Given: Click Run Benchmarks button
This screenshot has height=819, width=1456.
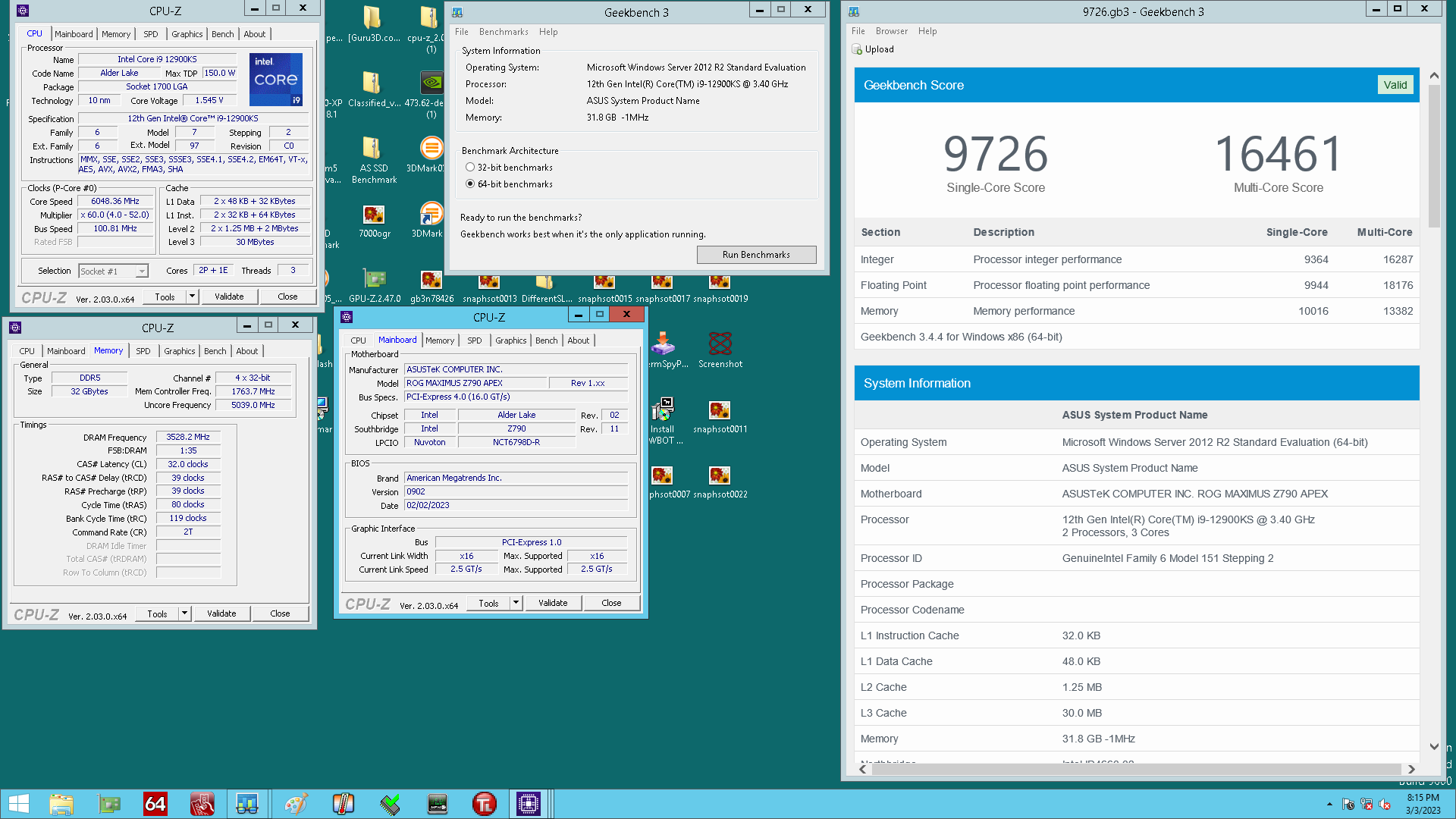Looking at the screenshot, I should coord(756,255).
